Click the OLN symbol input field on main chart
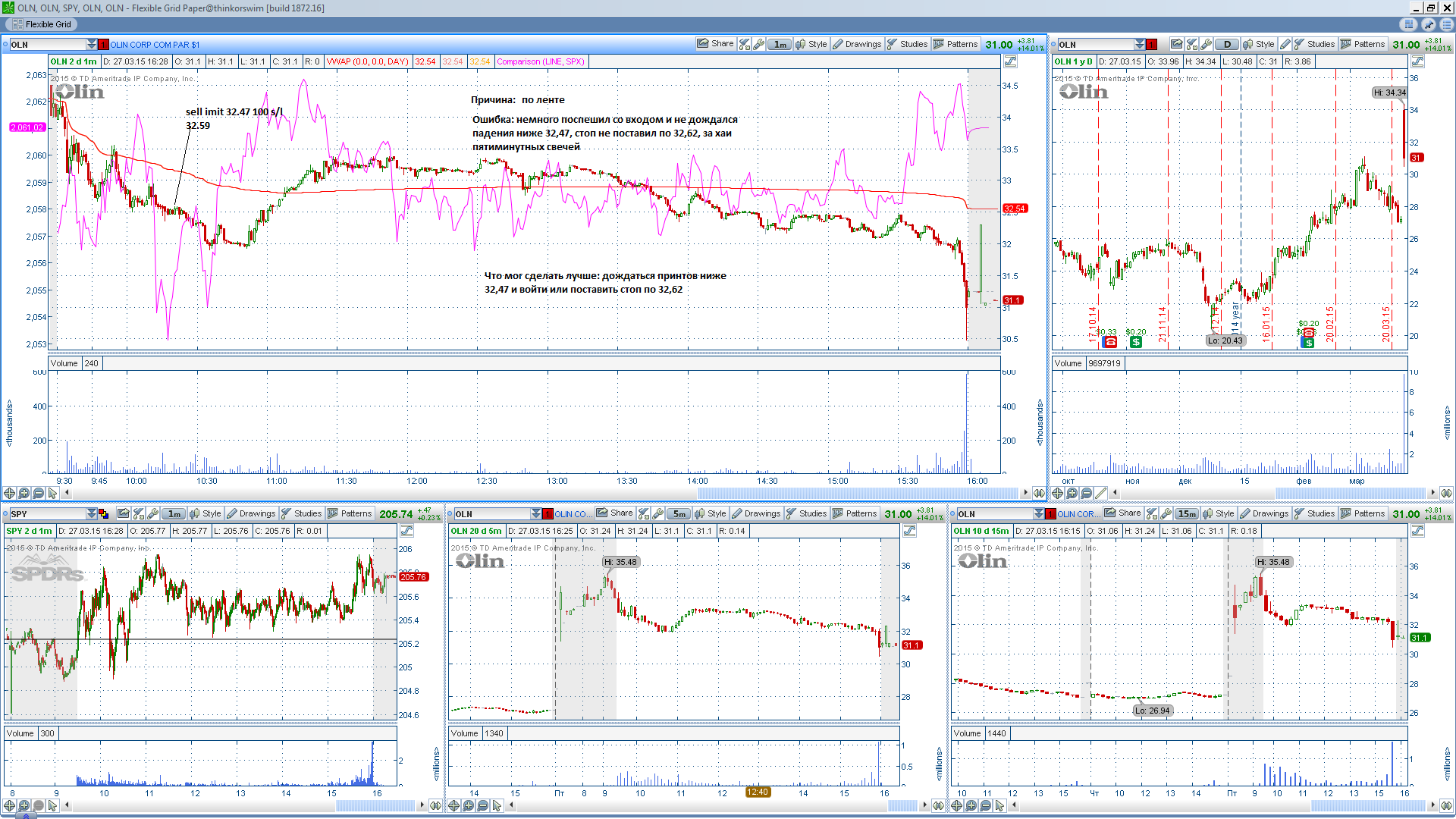 pyautogui.click(x=48, y=45)
